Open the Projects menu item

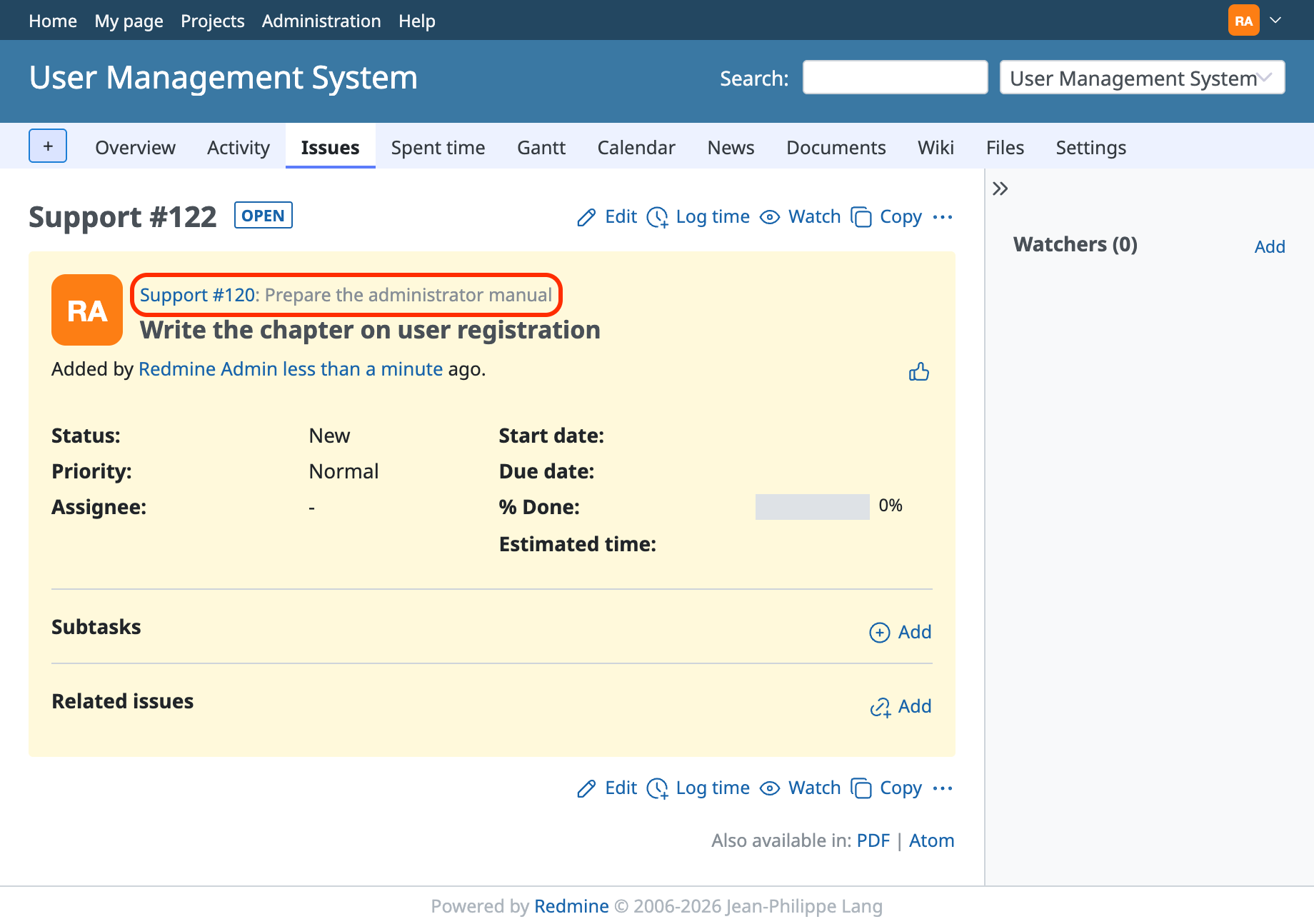213,21
